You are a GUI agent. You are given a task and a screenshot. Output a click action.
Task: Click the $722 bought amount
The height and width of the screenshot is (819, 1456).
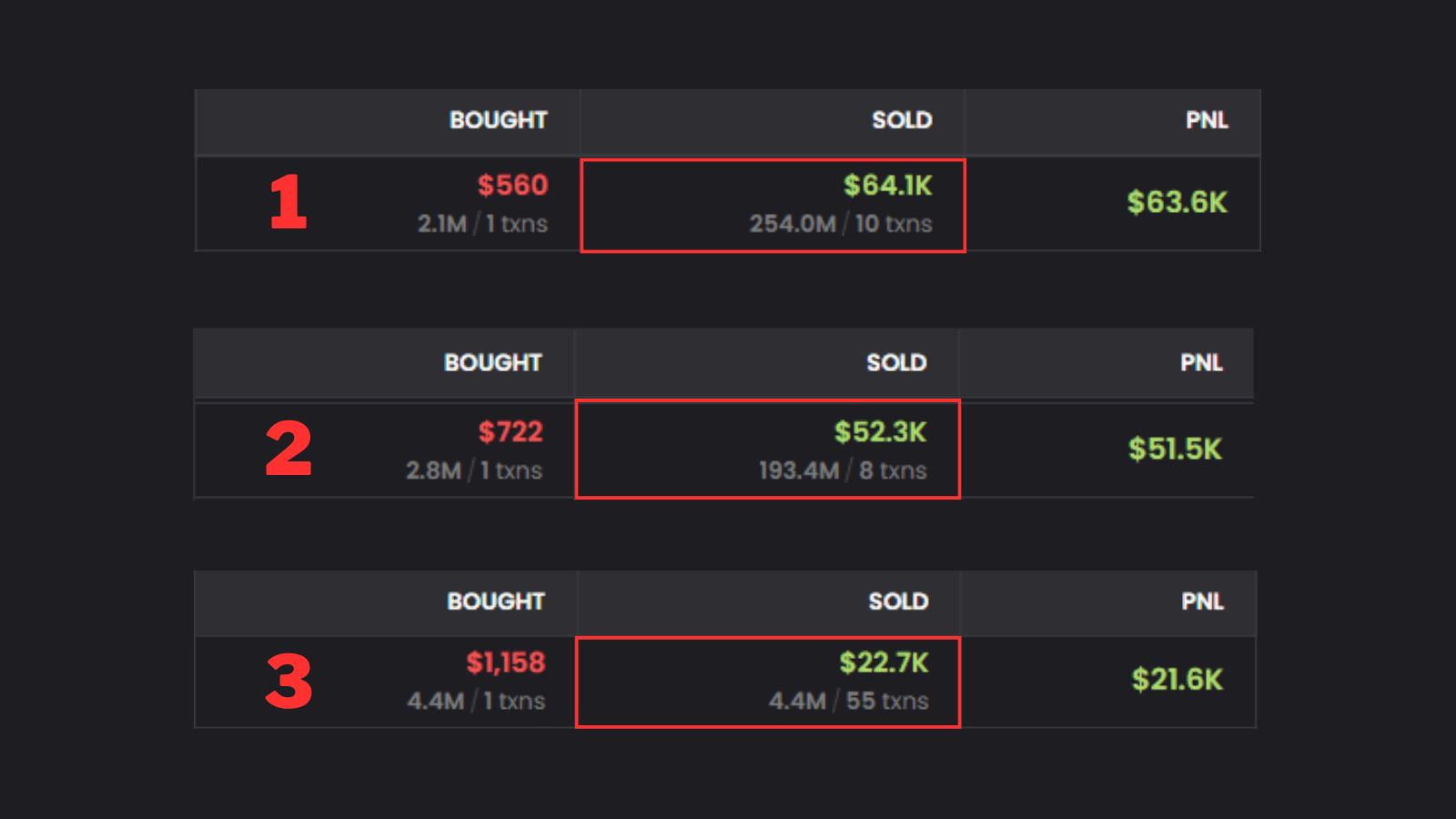[x=511, y=431]
